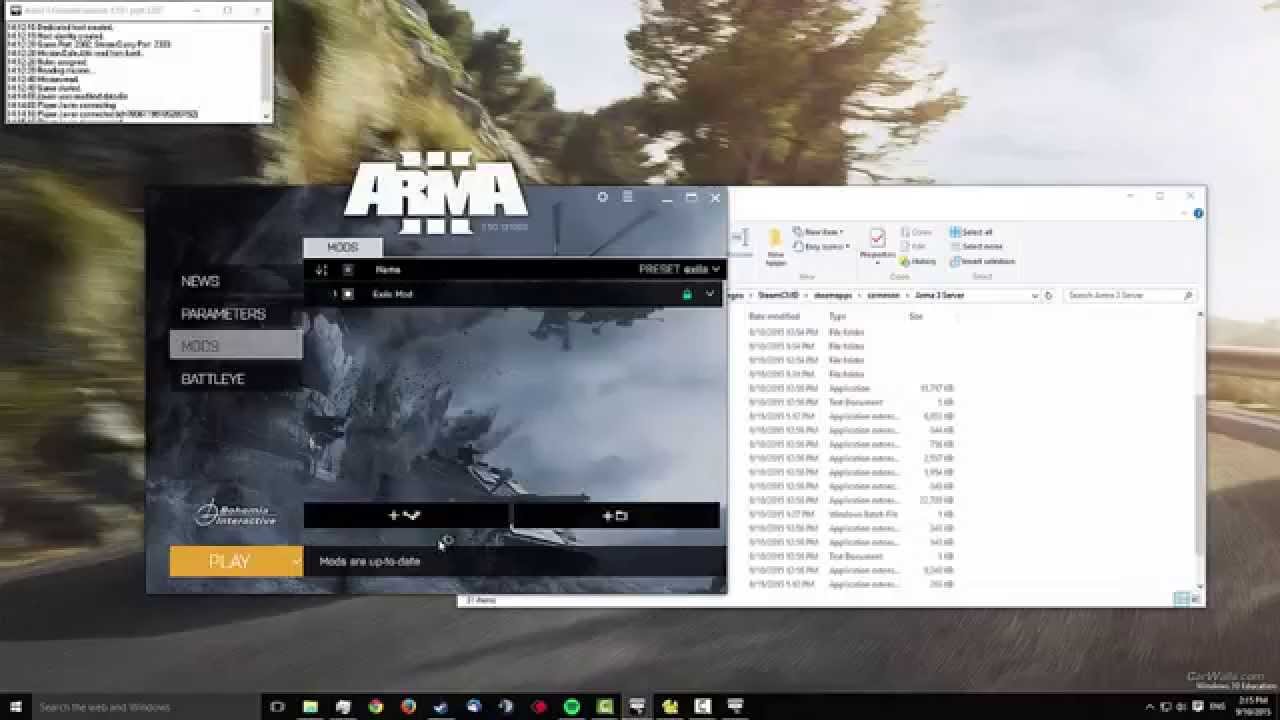Open the Windows Start button
This screenshot has height=720, width=1280.
16,707
